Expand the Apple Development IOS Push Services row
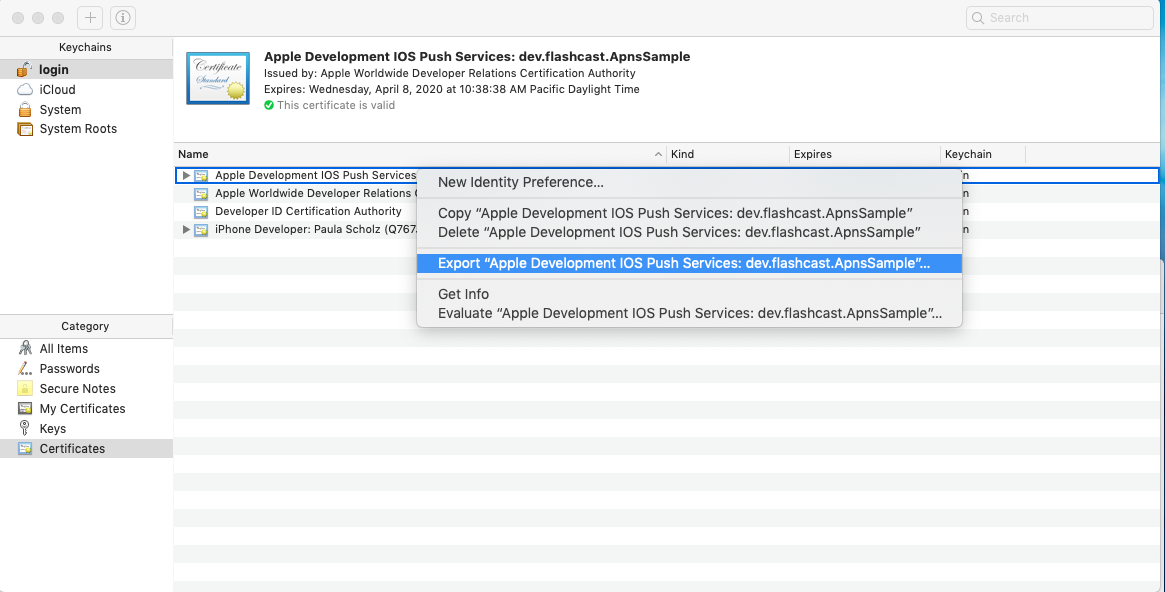Image resolution: width=1165 pixels, height=592 pixels. point(186,176)
